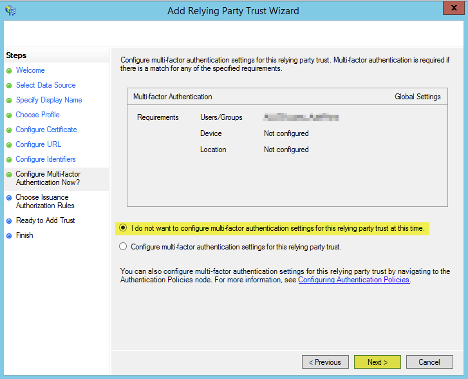Click the green bullet beside Configure URL
This screenshot has height=379, width=468.
(x=9, y=145)
